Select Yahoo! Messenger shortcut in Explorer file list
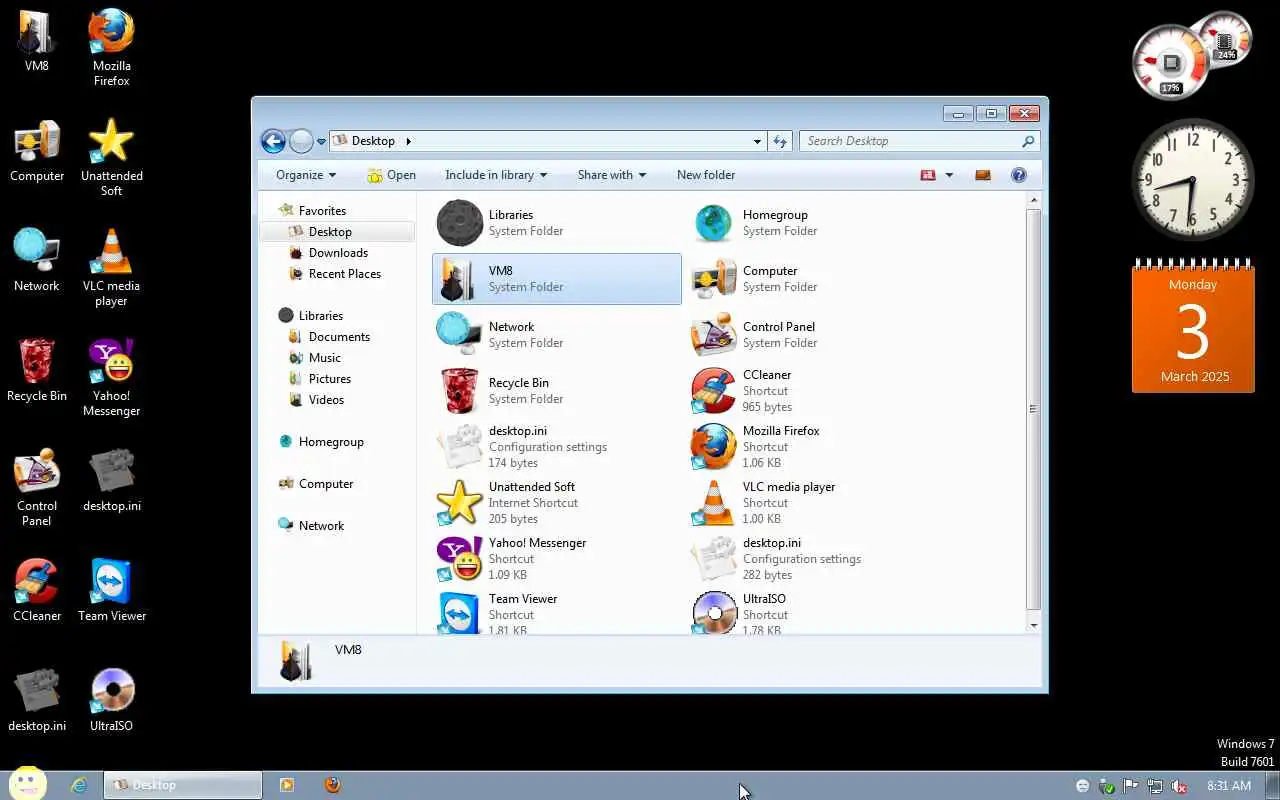Viewport: 1280px width, 800px height. (556, 559)
